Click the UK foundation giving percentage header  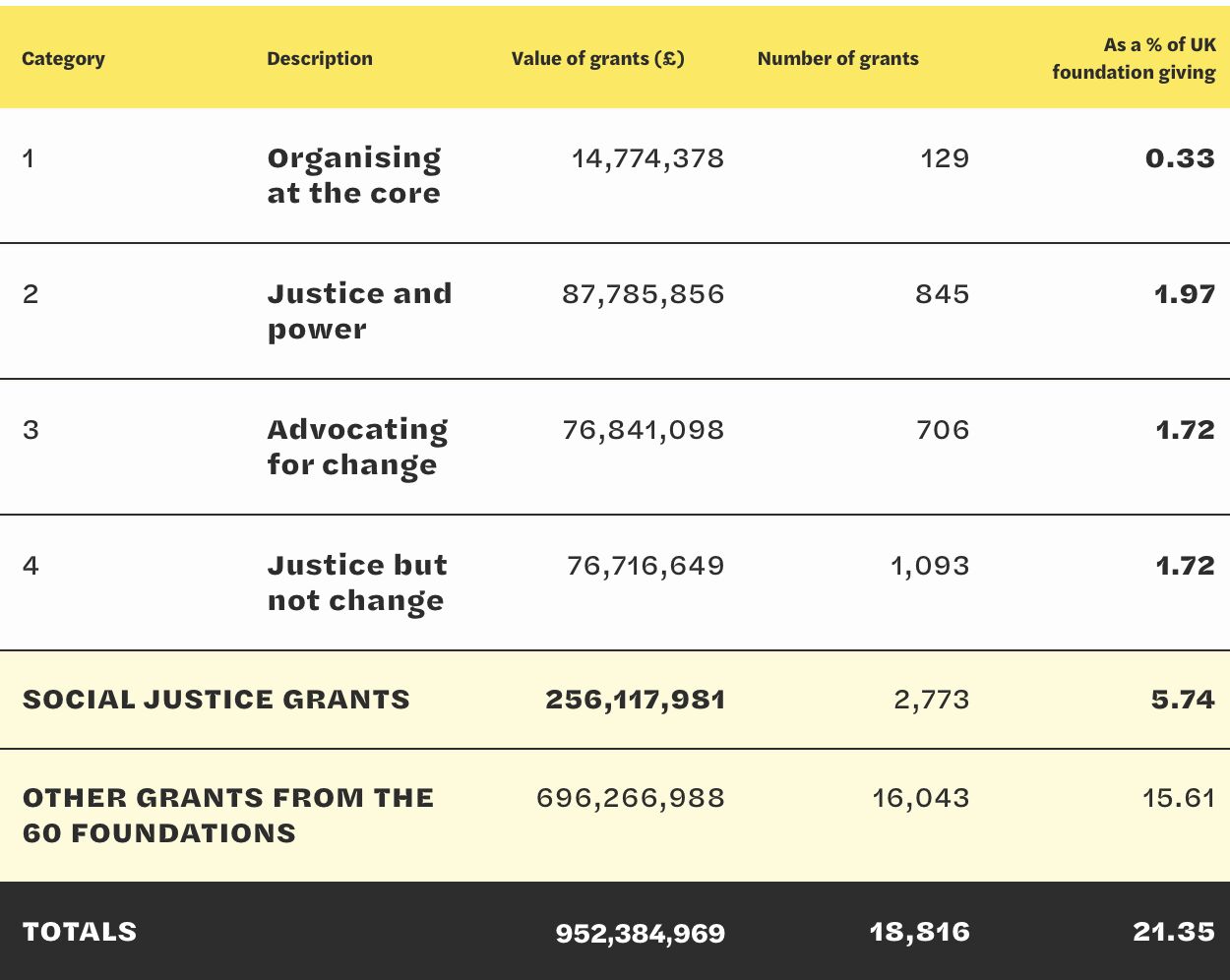[x=1134, y=59]
